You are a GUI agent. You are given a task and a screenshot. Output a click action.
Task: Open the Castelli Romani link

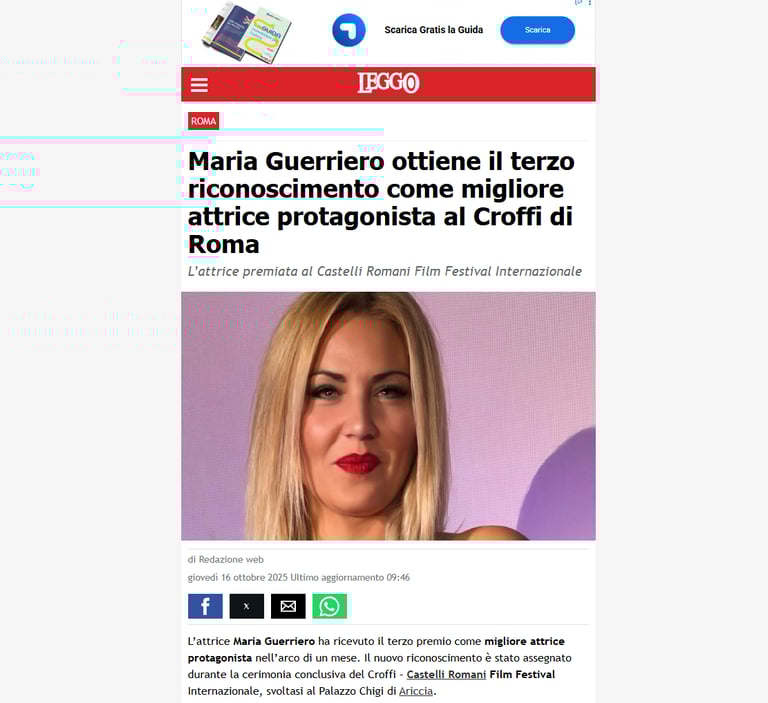(446, 675)
